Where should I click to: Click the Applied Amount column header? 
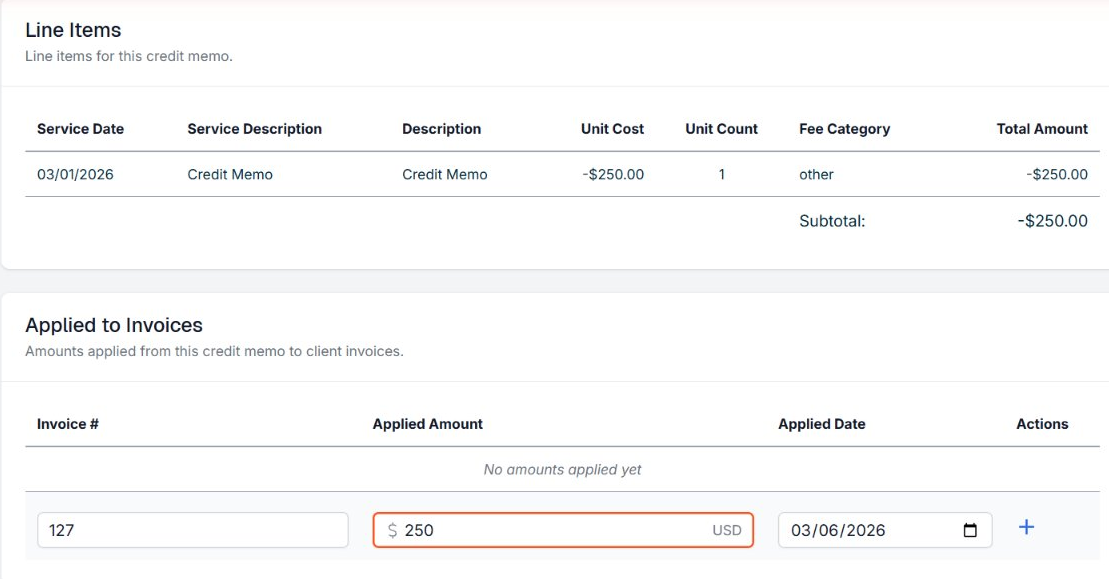(x=427, y=424)
